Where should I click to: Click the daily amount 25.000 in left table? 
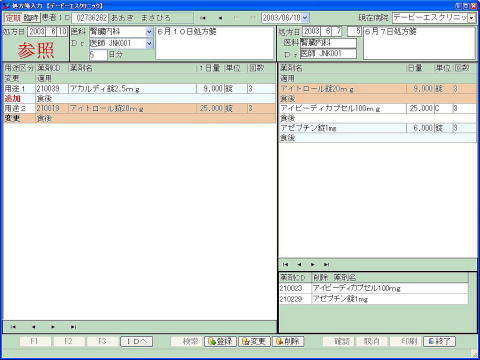210,108
